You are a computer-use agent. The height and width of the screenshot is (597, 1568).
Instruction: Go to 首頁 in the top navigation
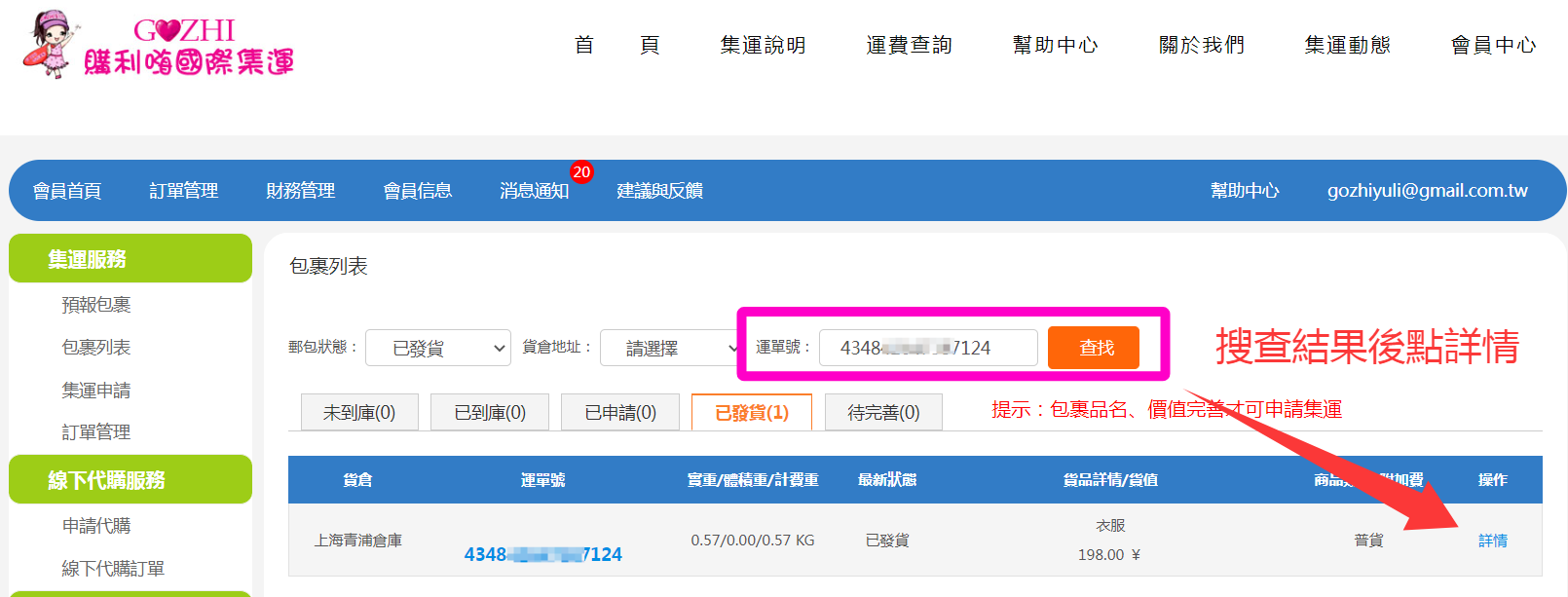click(x=616, y=45)
